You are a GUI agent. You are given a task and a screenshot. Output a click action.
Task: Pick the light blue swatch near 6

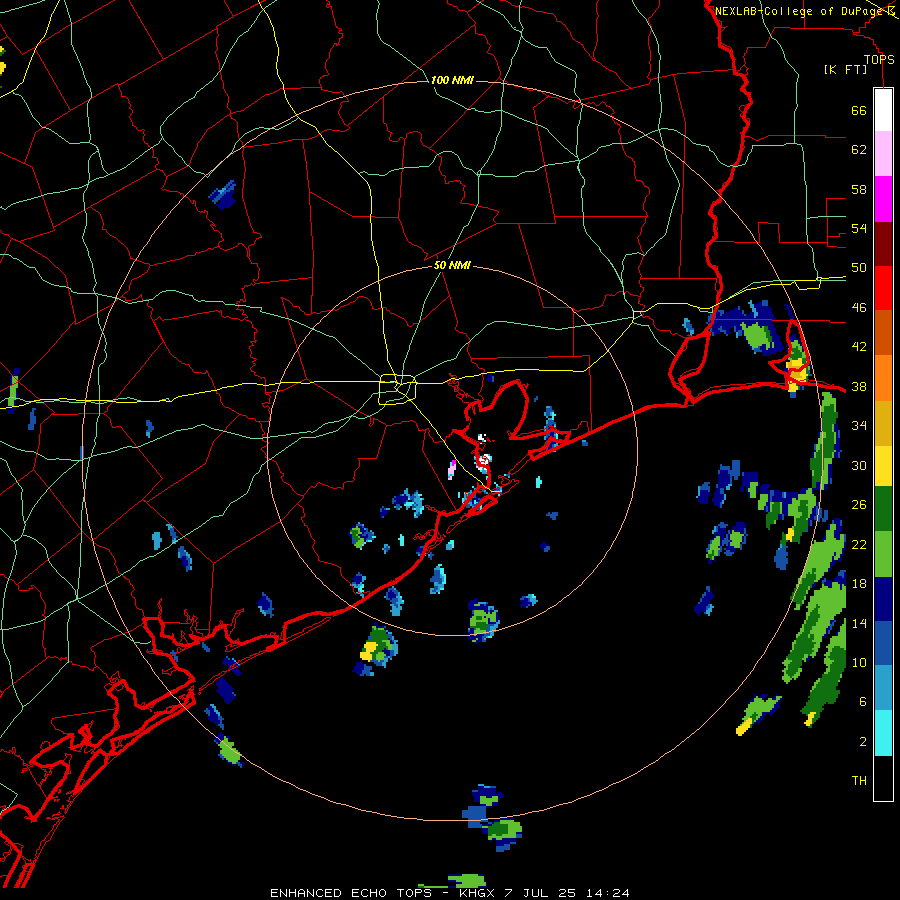coord(883,688)
